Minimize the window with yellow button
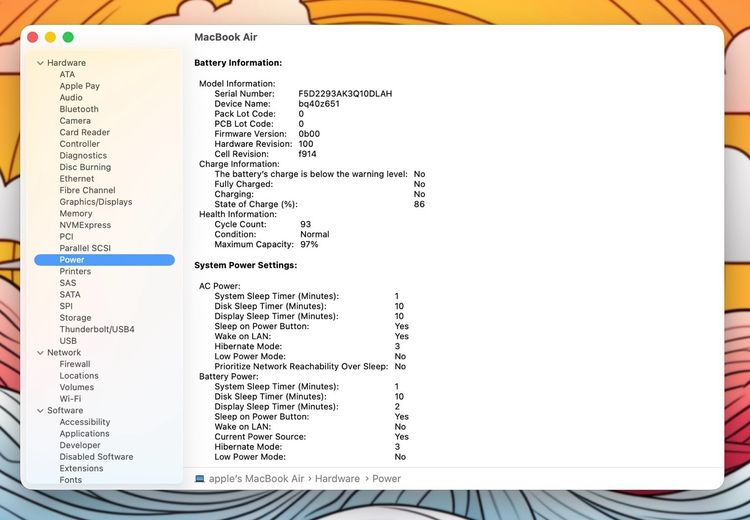The image size is (750, 520). pyautogui.click(x=50, y=37)
